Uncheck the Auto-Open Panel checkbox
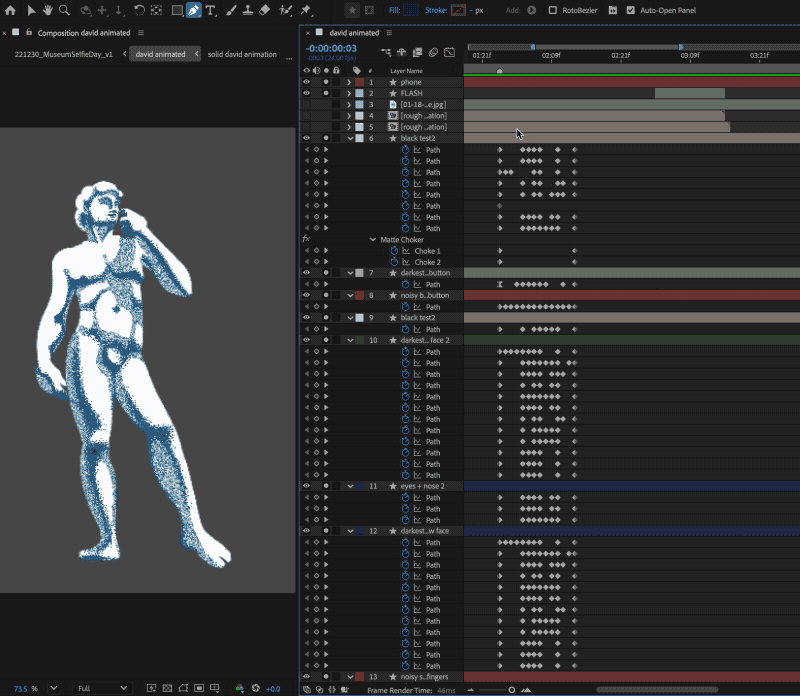 pyautogui.click(x=631, y=10)
